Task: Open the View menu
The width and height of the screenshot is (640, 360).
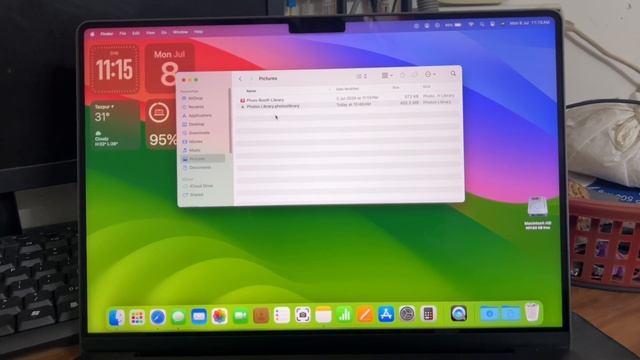Action: pyautogui.click(x=150, y=33)
